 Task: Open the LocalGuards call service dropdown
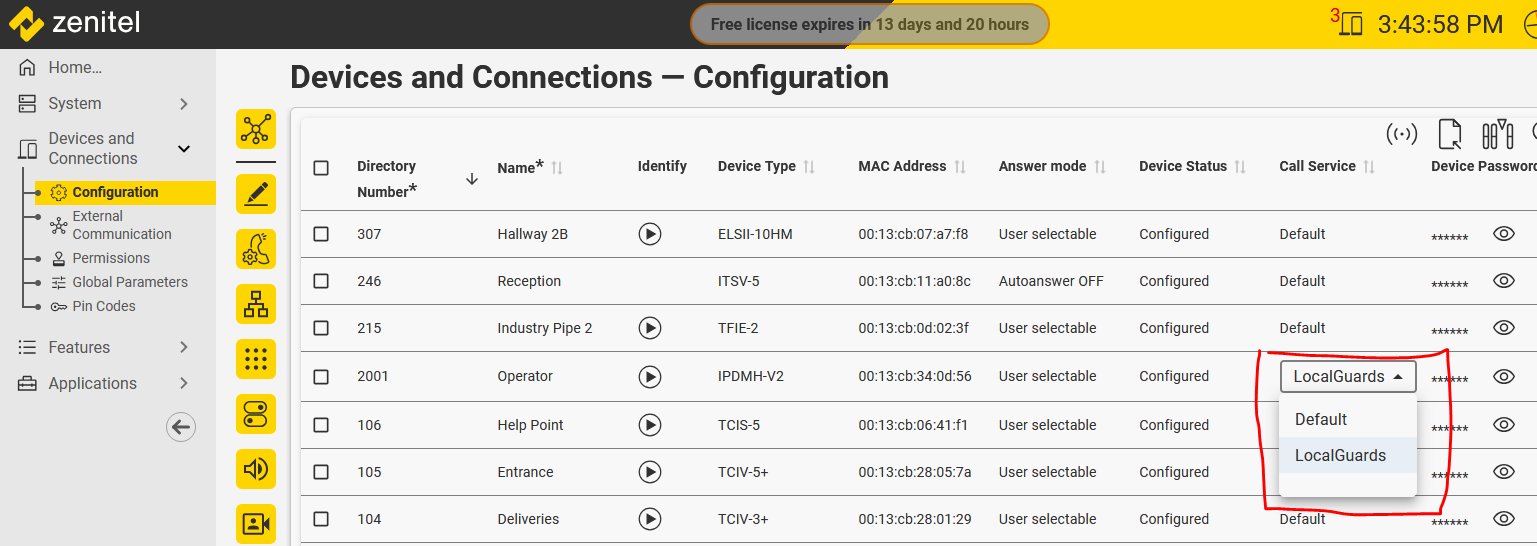pyautogui.click(x=1347, y=377)
